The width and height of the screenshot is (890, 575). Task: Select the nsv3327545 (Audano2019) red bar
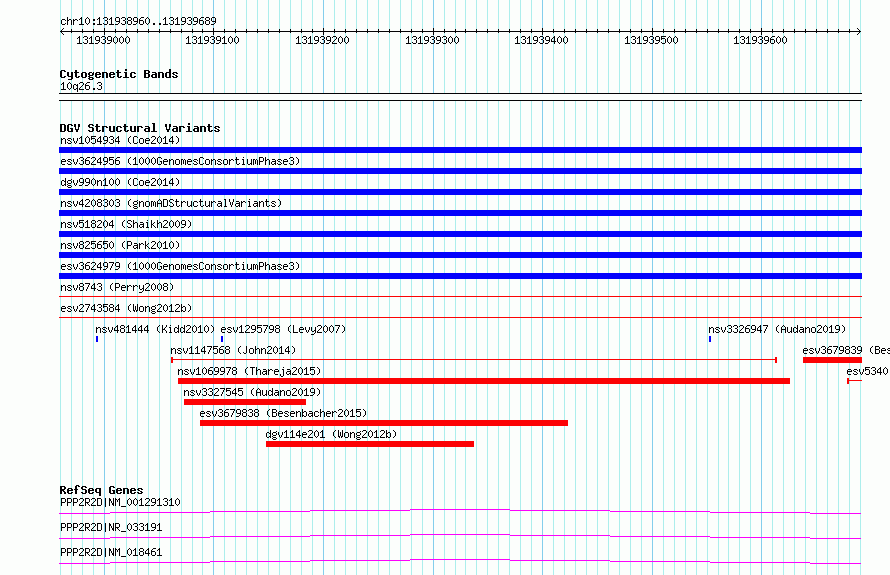pyautogui.click(x=245, y=402)
